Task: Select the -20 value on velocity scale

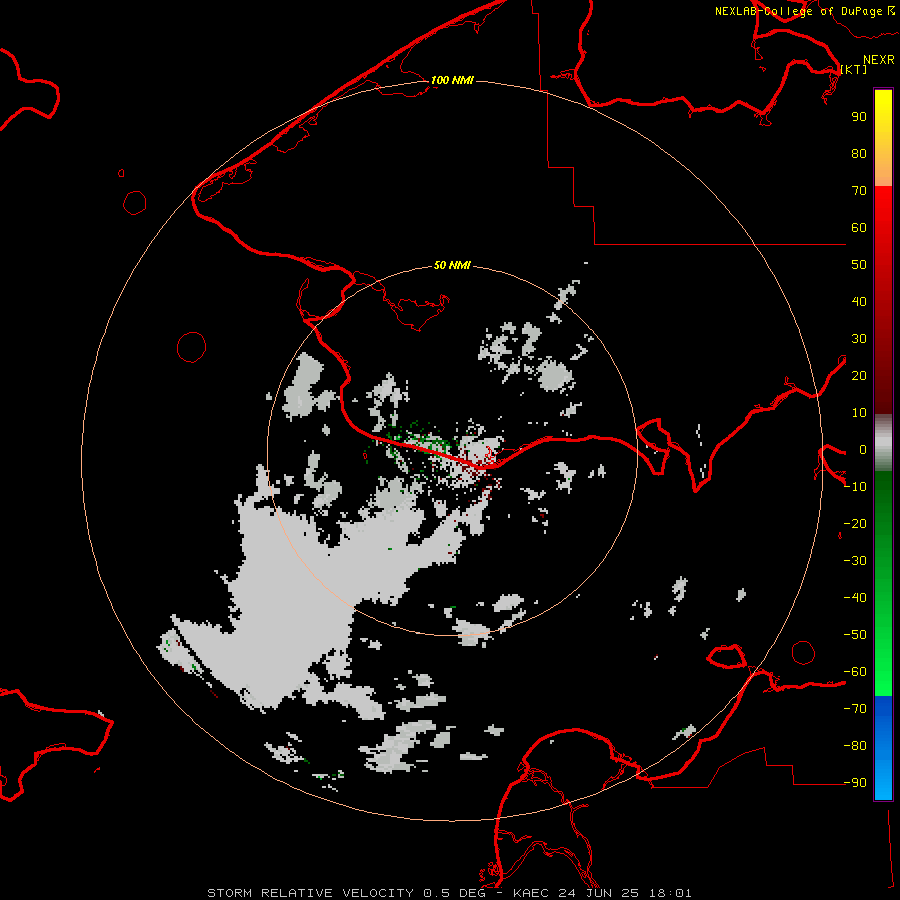Action: point(855,524)
